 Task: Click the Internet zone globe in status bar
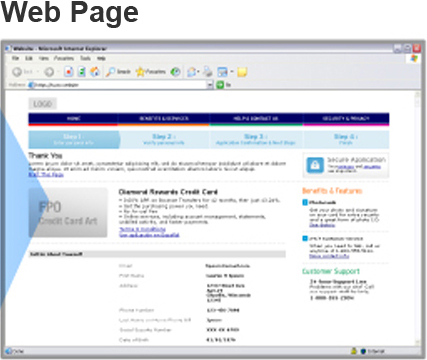coord(363,351)
